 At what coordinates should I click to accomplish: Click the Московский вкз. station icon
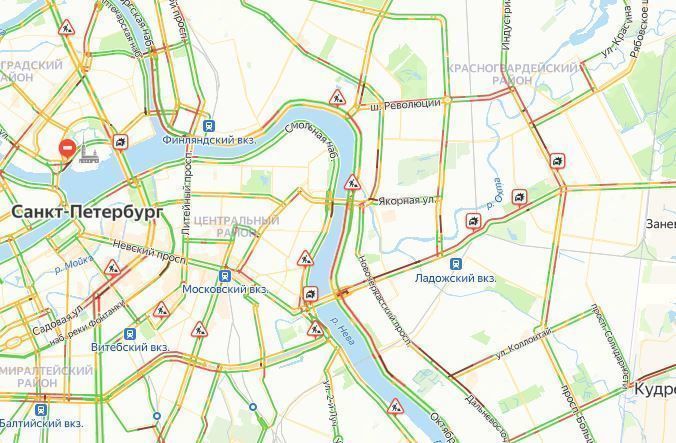[x=225, y=276]
